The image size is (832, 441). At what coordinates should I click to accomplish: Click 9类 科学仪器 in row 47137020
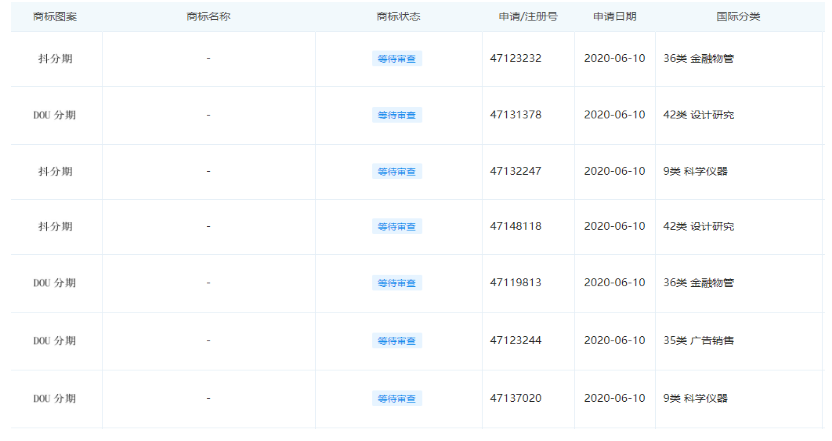point(696,398)
